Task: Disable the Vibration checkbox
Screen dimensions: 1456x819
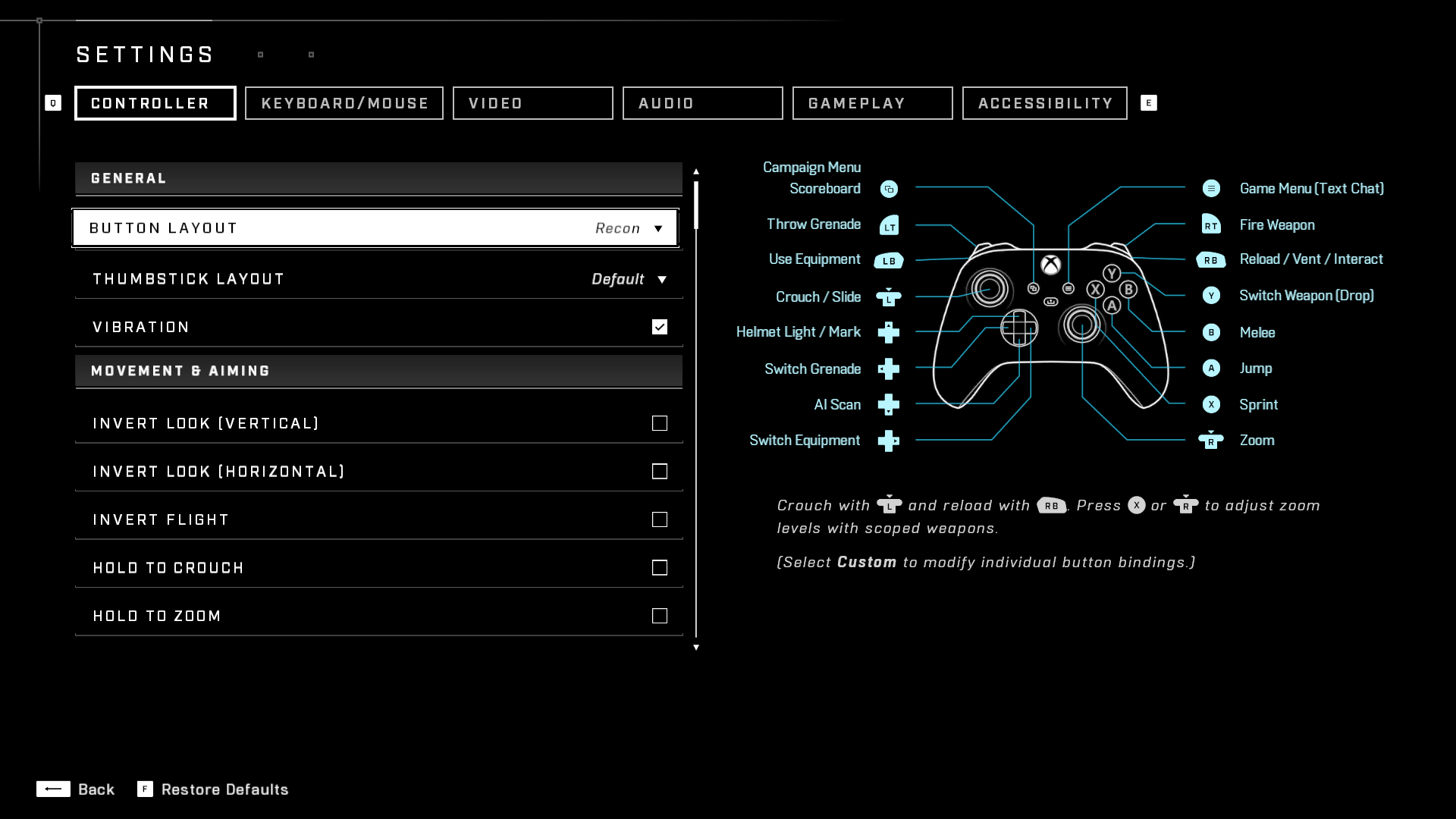Action: [660, 327]
